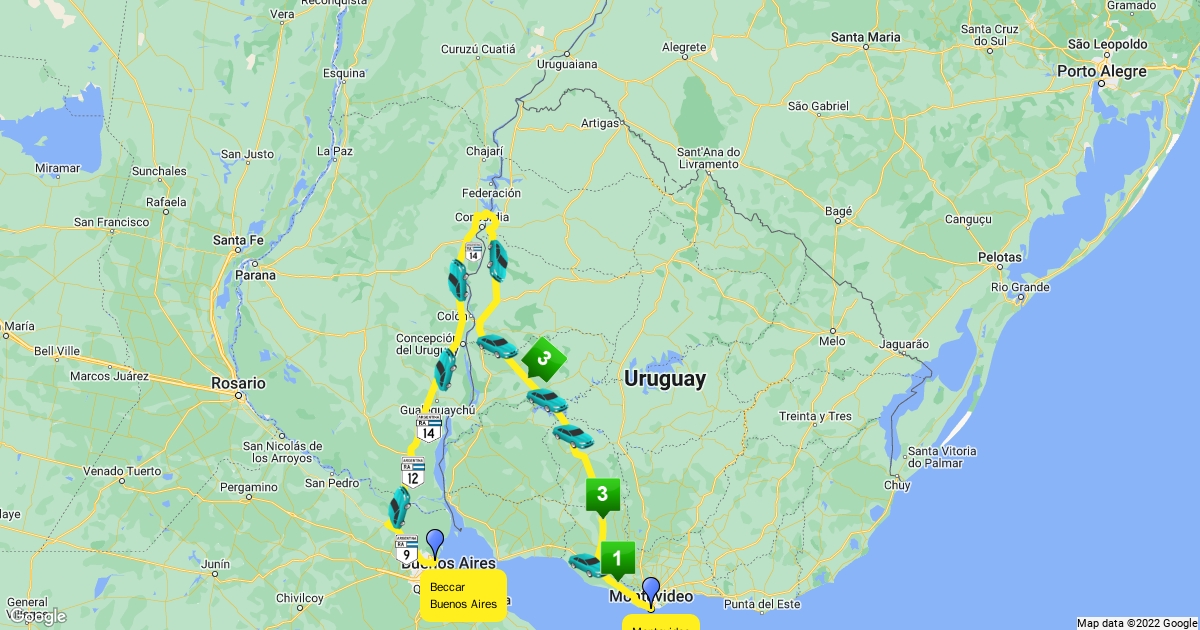Click the blue pin marker at Montevideo
The image size is (1200, 630).
[x=651, y=590]
